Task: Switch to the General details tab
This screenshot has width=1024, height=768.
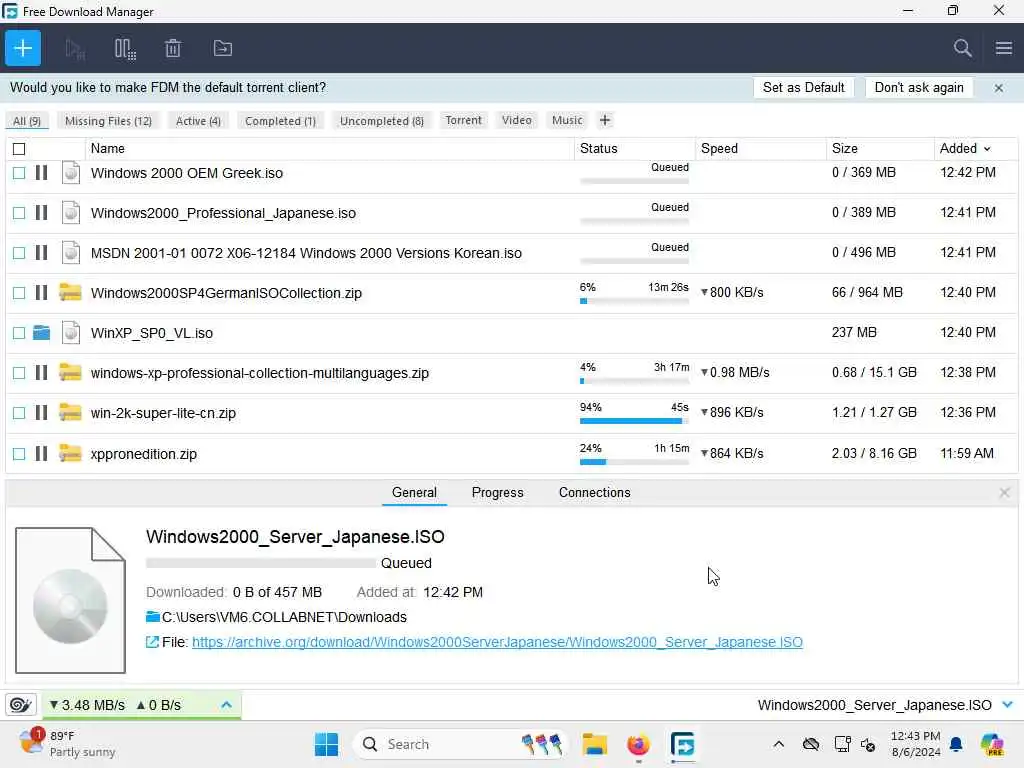Action: [414, 492]
